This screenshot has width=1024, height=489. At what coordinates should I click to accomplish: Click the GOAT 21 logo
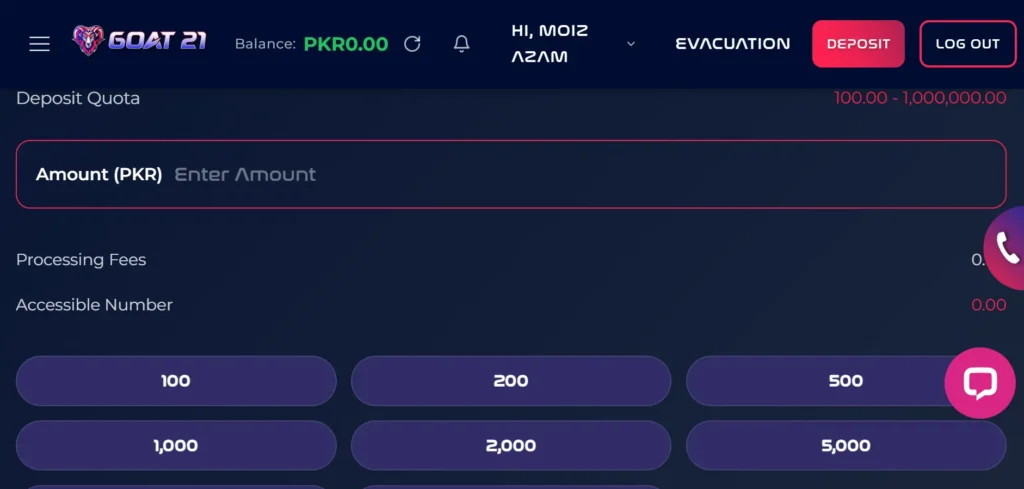[x=139, y=41]
